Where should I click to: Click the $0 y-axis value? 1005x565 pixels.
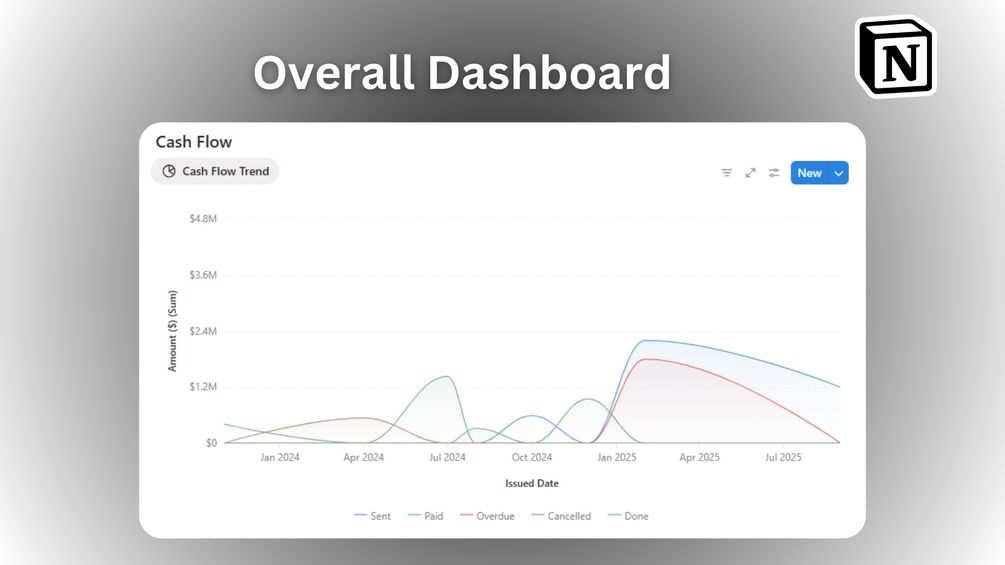pos(212,443)
